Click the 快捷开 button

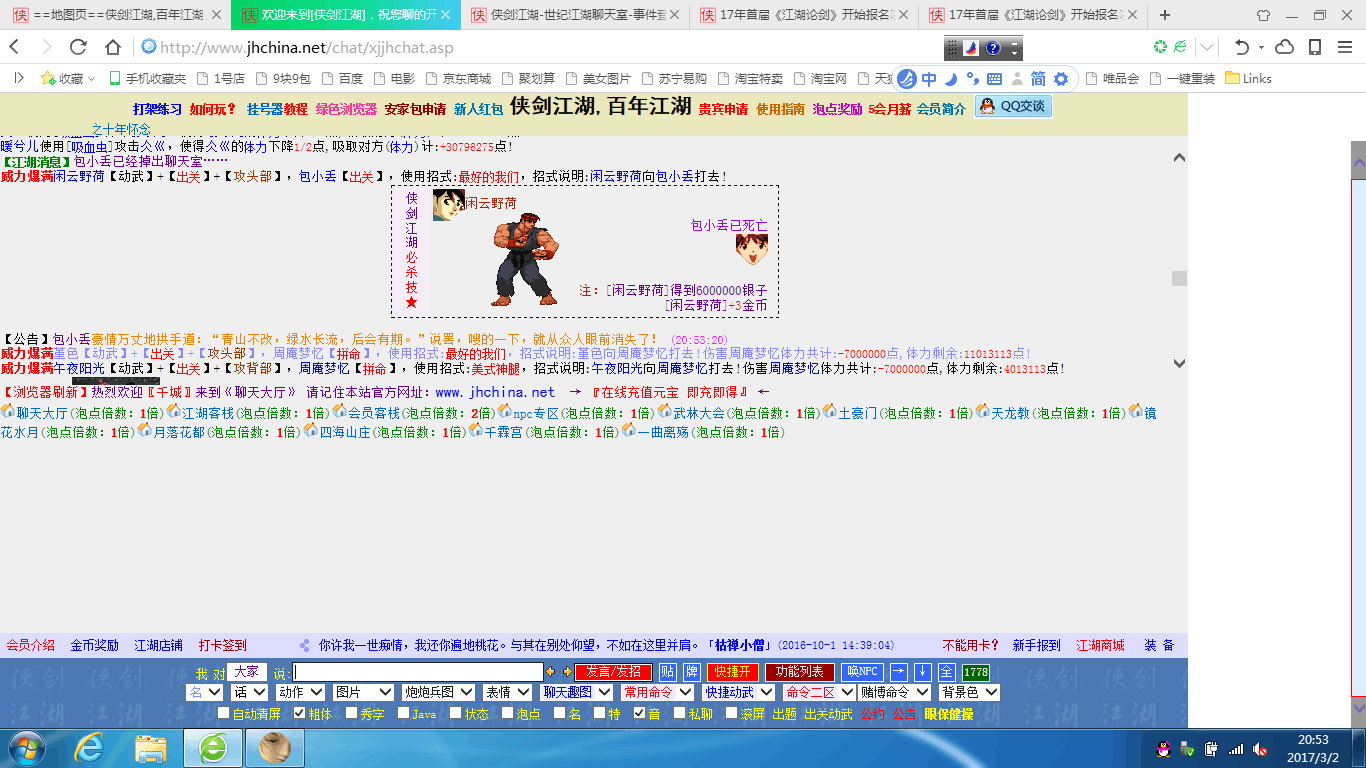[733, 672]
